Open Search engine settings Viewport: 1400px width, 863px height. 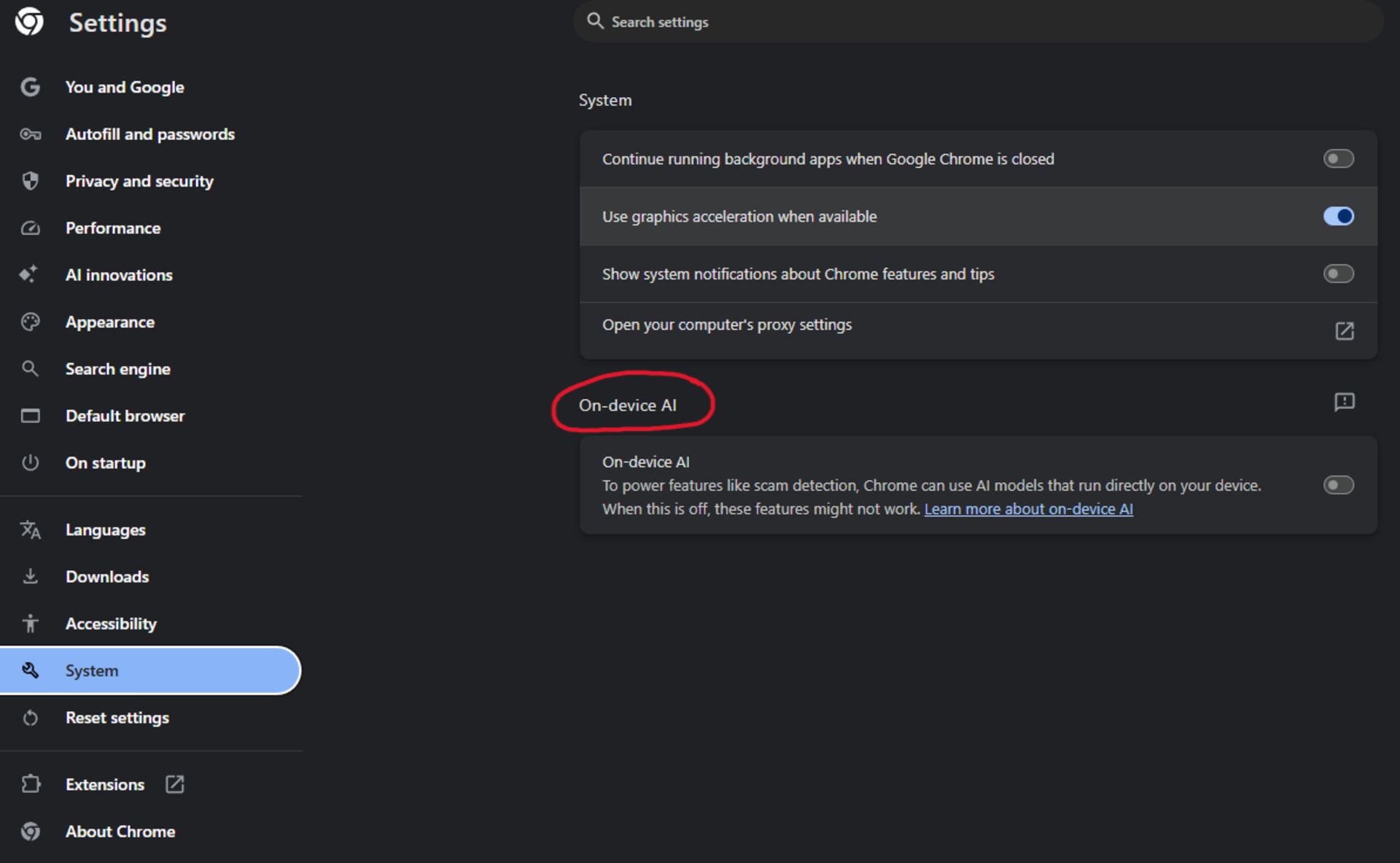118,369
